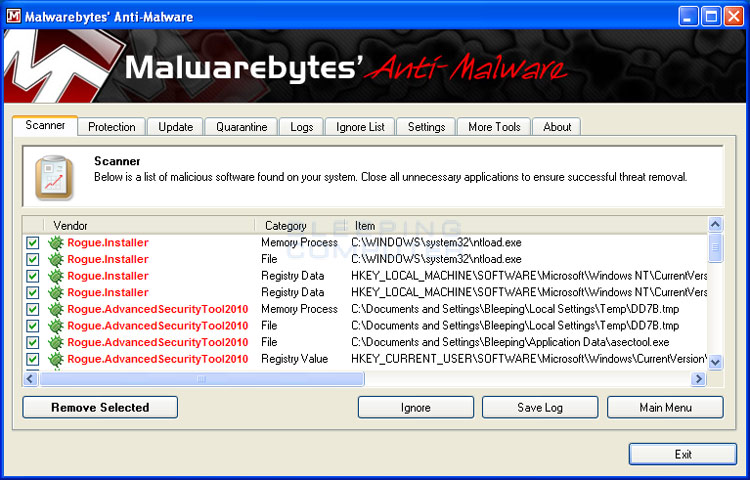This screenshot has height=480, width=750.
Task: Click bug icon for DD7B.tmp Memory Process row
Action: (x=56, y=309)
